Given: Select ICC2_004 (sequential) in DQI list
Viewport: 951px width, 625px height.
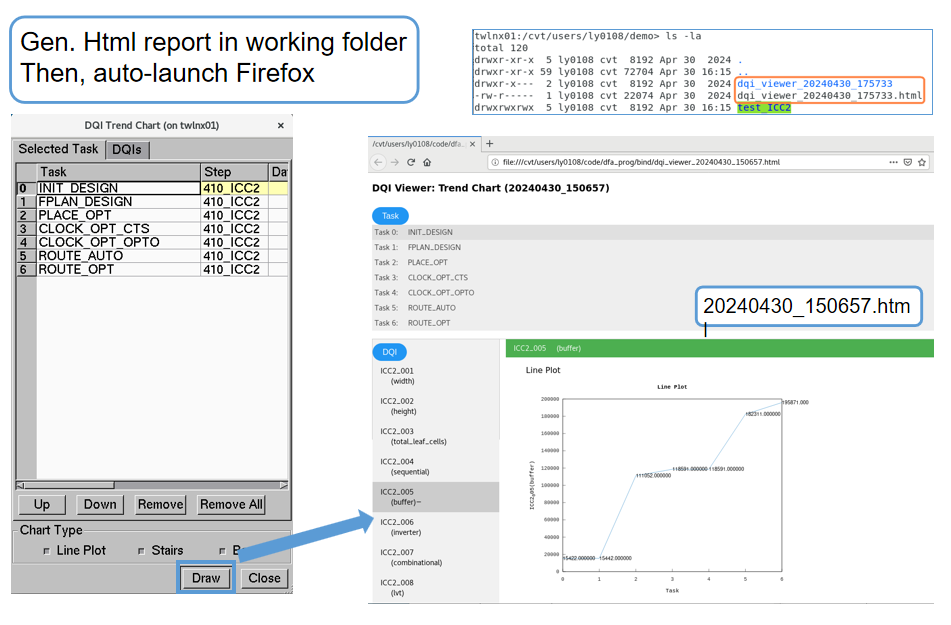Looking at the screenshot, I should (435, 467).
